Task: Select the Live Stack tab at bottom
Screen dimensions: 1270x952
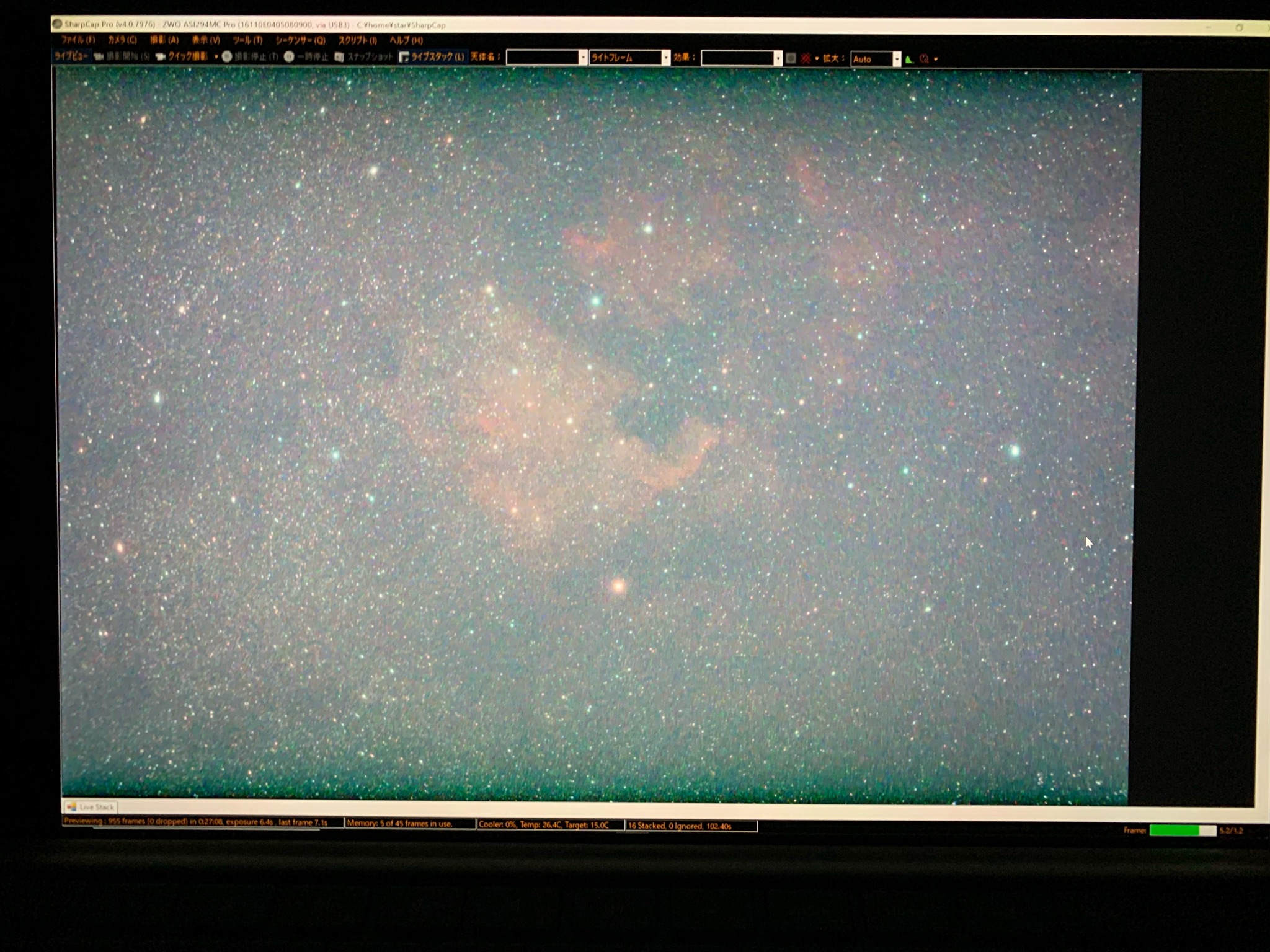Action: (91, 807)
